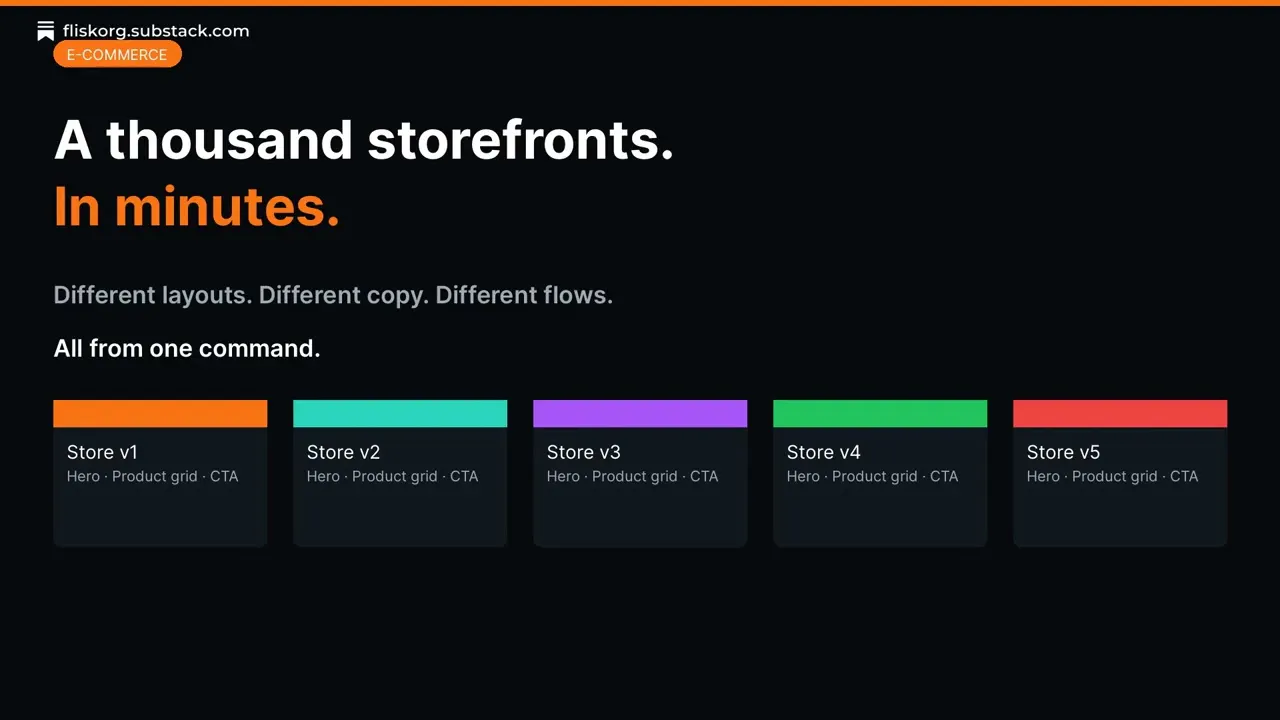Click the orange bar on Store v1
This screenshot has width=1280, height=720.
point(160,414)
